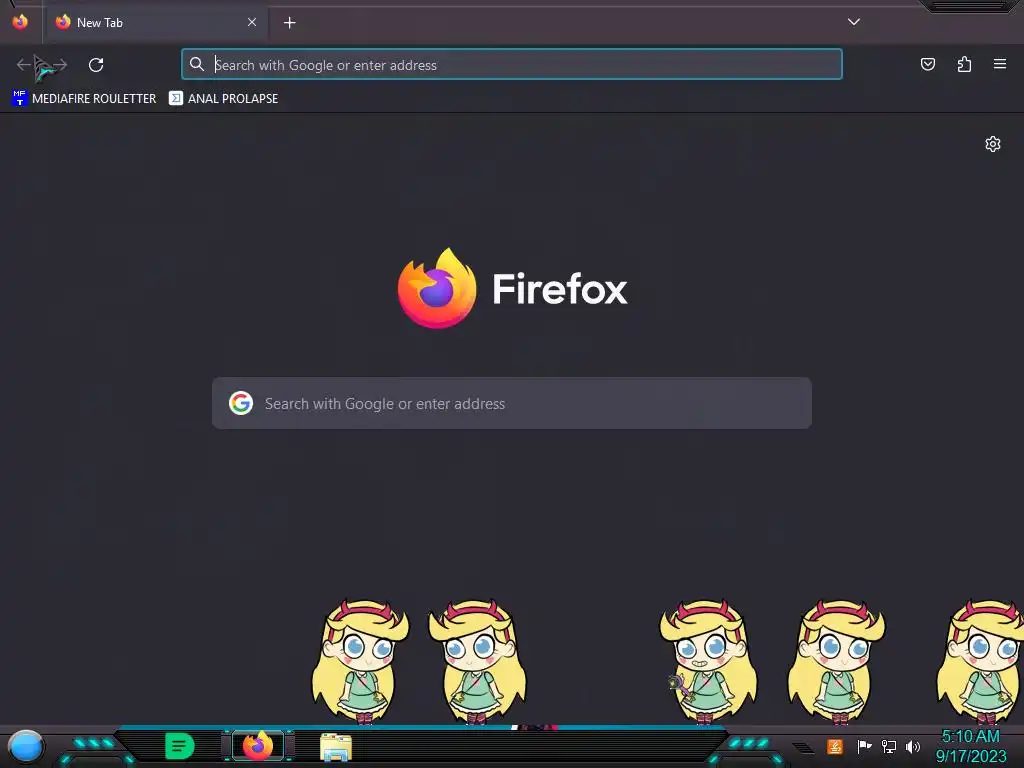Expand the list all tabs chevron
This screenshot has height=768, width=1024.
(x=854, y=22)
